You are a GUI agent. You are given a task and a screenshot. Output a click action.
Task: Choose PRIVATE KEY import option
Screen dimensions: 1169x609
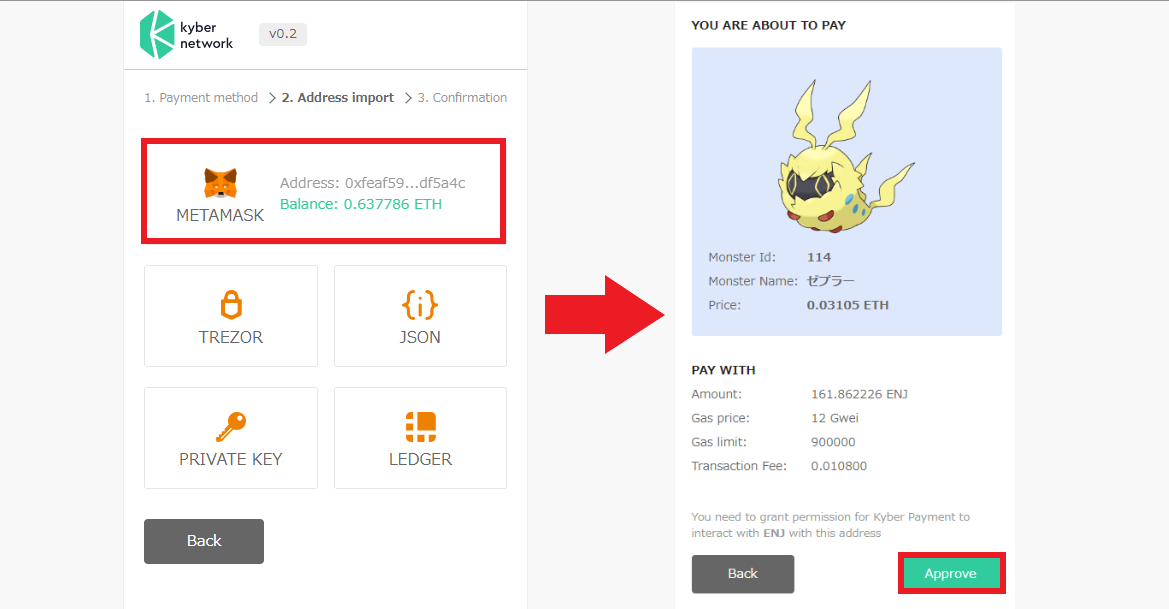(x=231, y=438)
